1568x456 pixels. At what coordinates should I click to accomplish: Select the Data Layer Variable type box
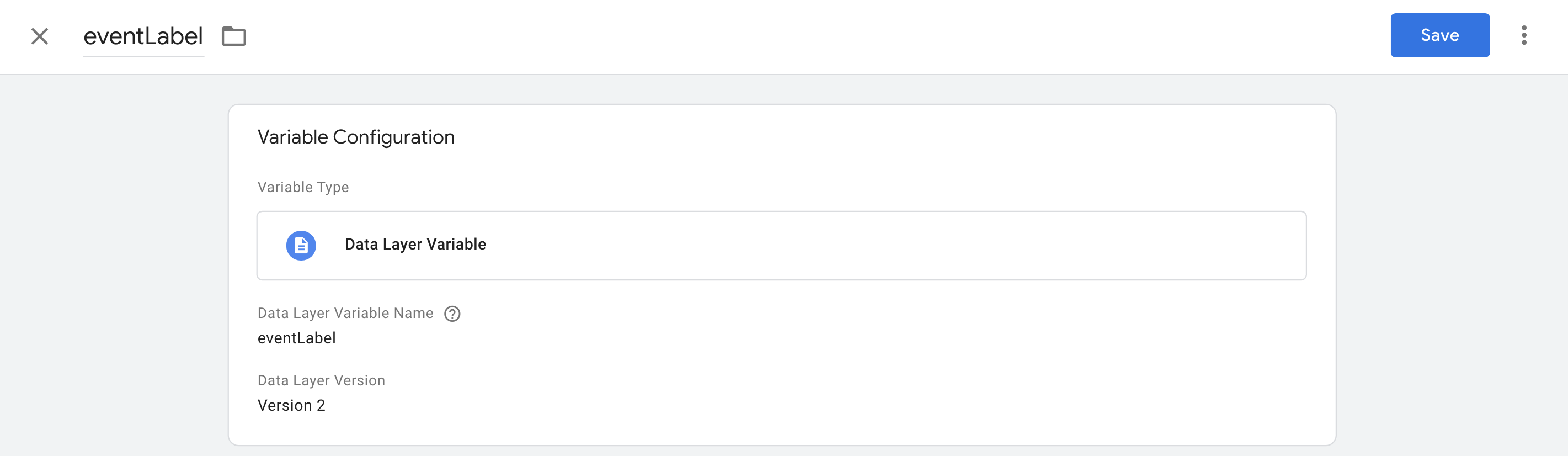(781, 245)
